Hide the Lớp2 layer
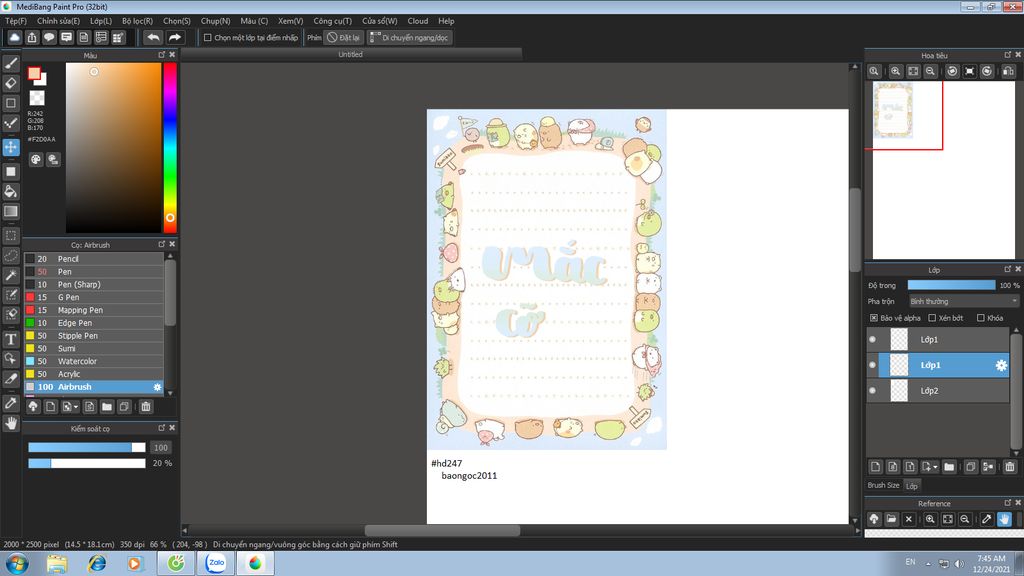Viewport: 1024px width, 576px height. coord(872,391)
